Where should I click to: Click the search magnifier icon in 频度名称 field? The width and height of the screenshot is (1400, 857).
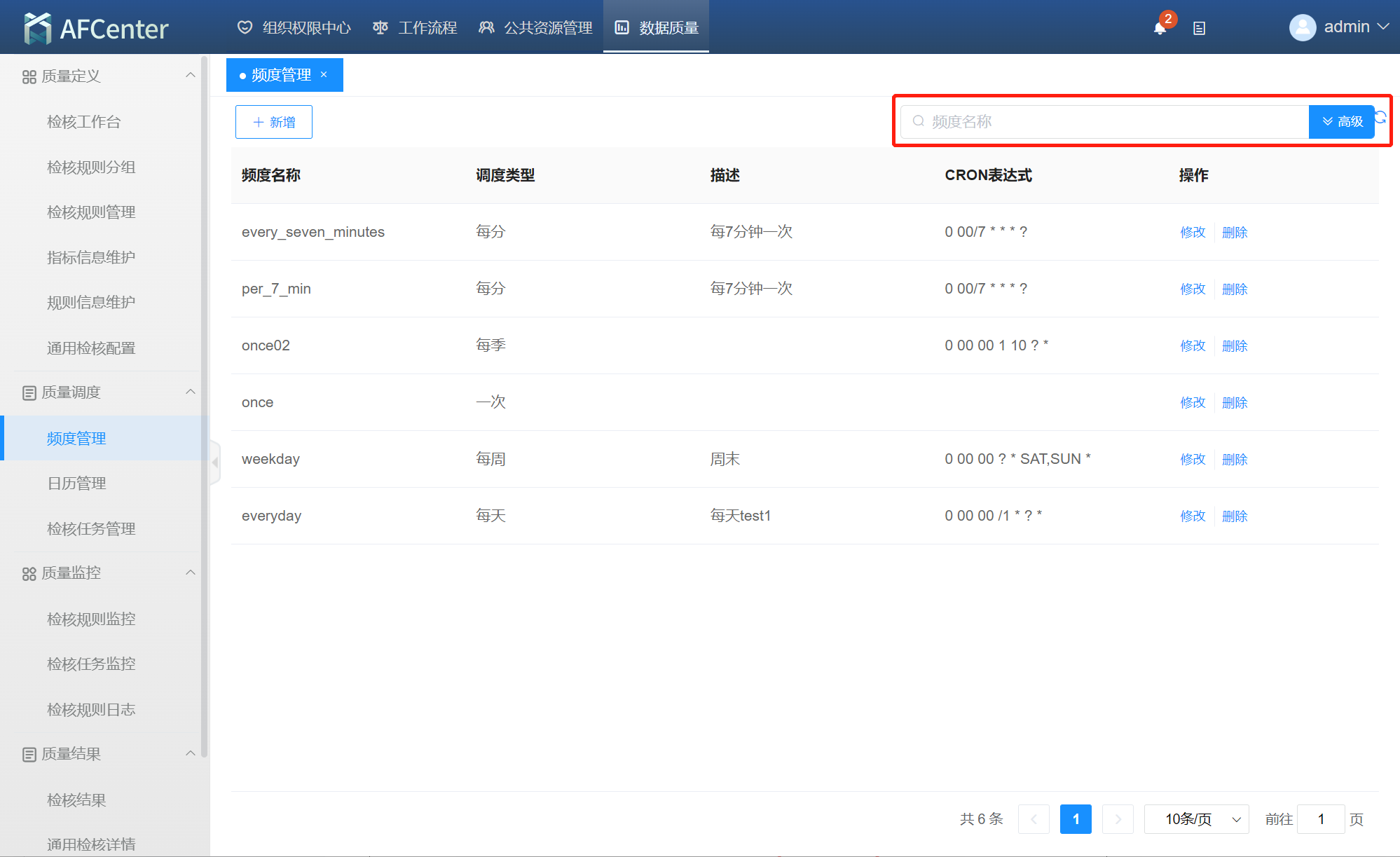pyautogui.click(x=918, y=121)
